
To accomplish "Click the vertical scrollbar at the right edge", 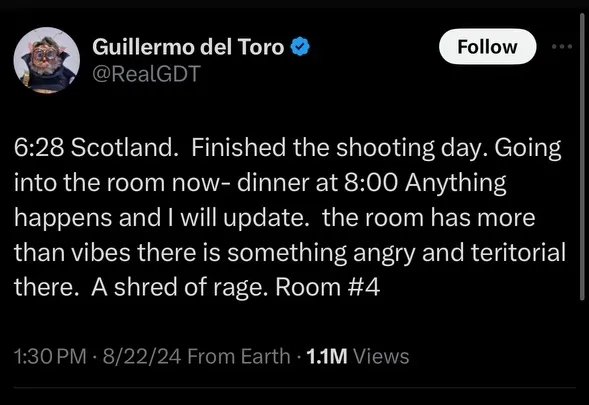I will pos(582,156).
